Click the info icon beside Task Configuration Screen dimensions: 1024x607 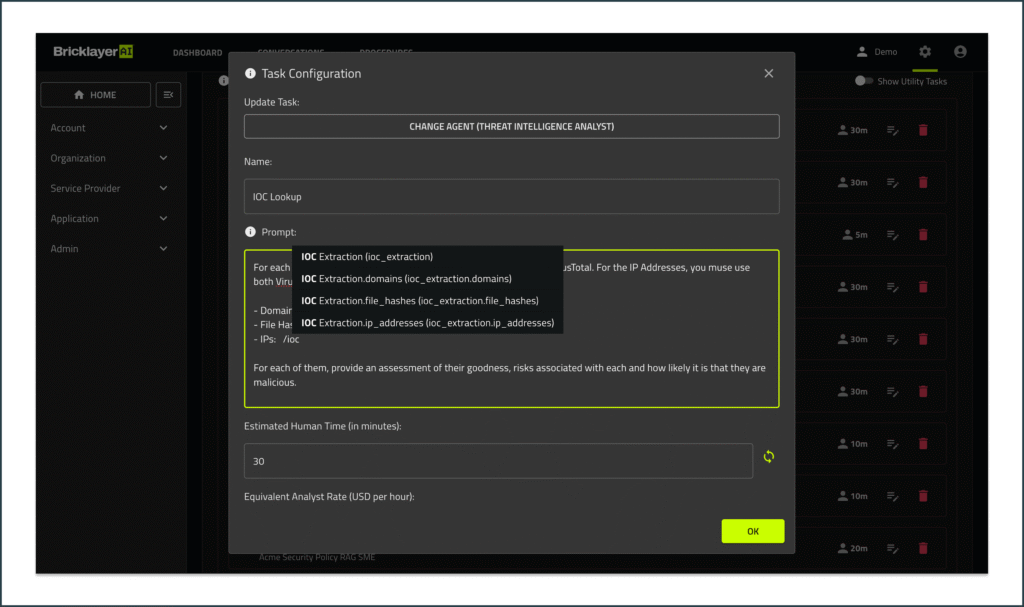click(250, 73)
